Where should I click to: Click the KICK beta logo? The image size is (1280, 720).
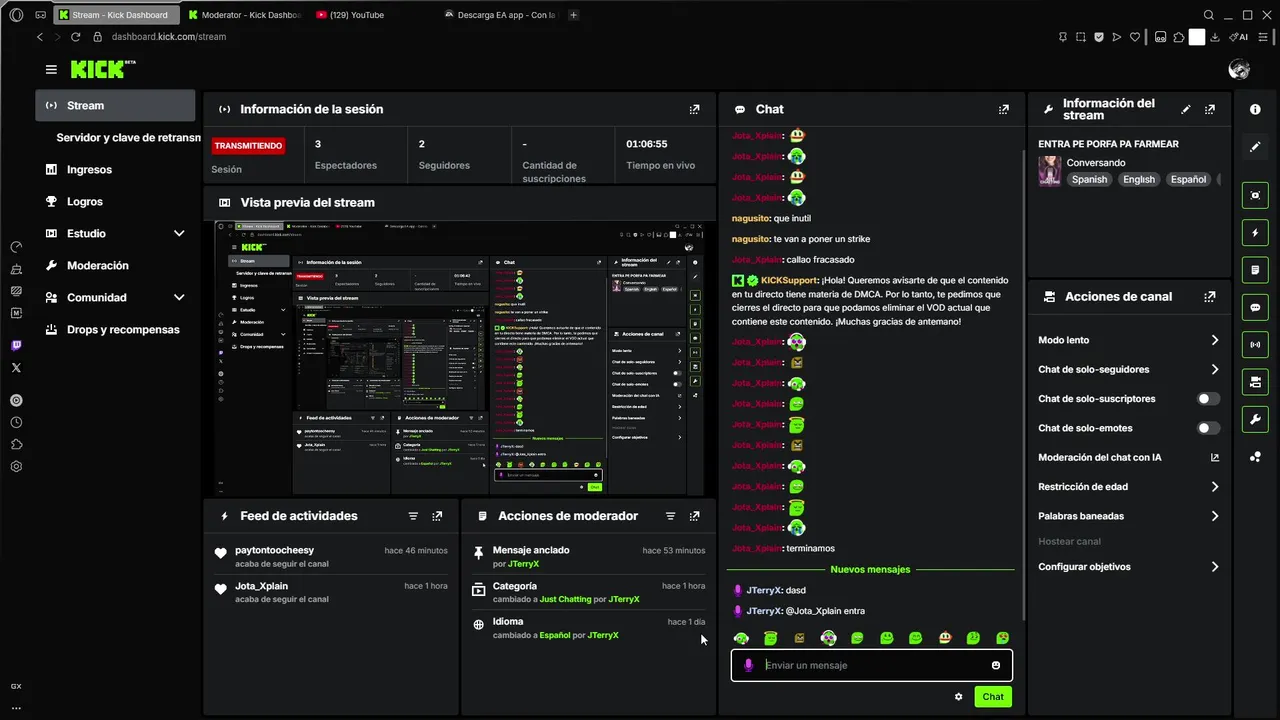(x=103, y=69)
